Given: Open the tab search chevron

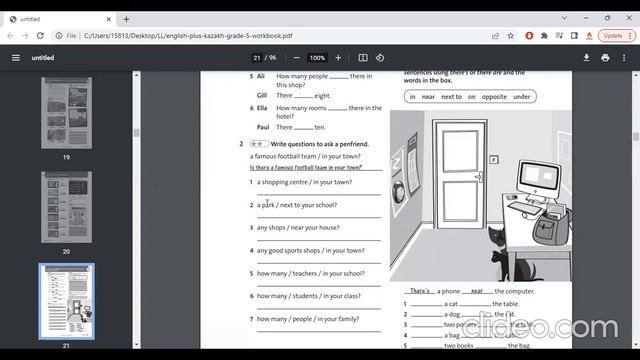Looking at the screenshot, I should [x=564, y=18].
